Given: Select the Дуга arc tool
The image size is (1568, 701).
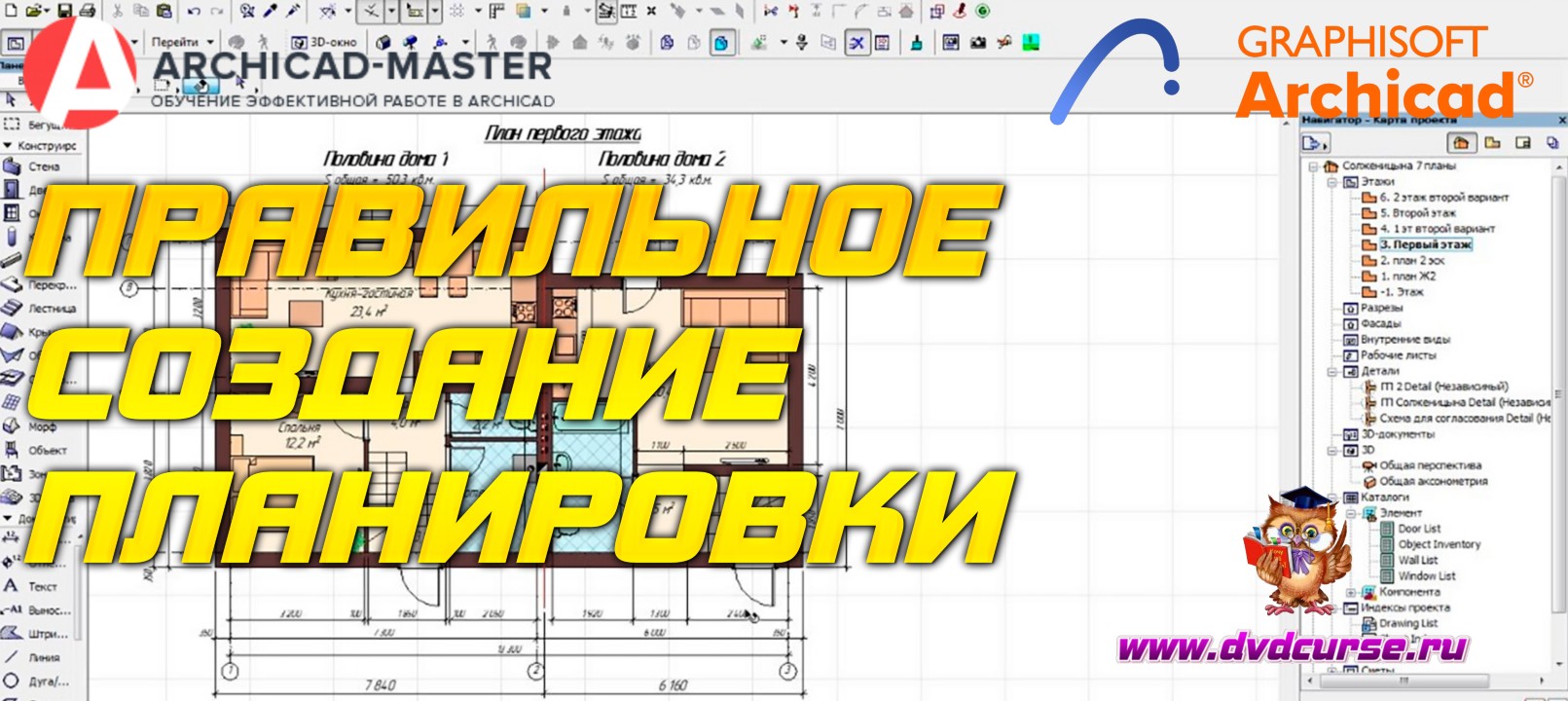Looking at the screenshot, I should click(37, 681).
